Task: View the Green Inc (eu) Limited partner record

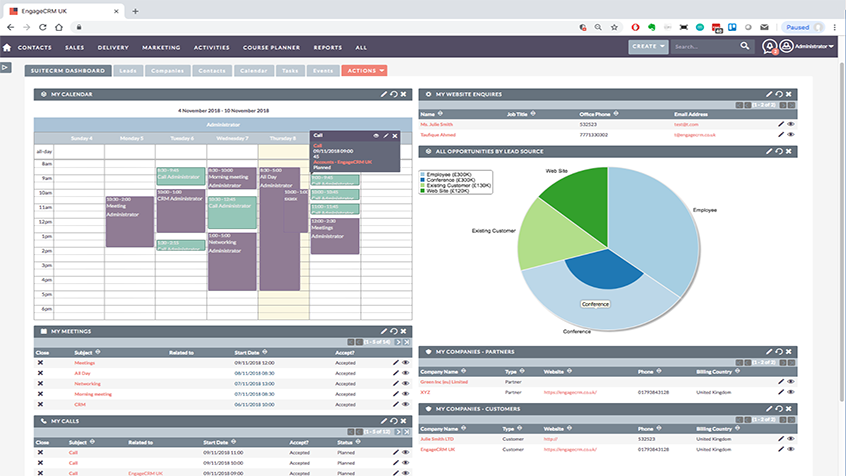Action: [791, 382]
